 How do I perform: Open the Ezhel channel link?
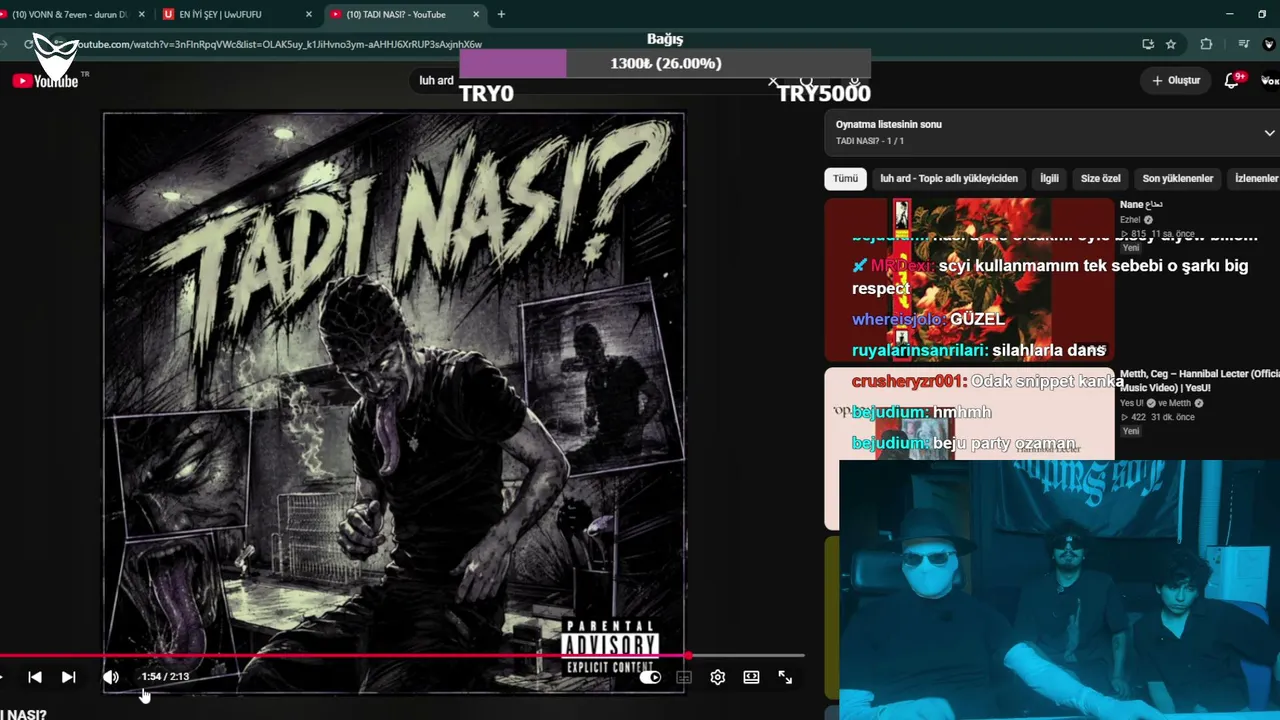pyautogui.click(x=1130, y=220)
